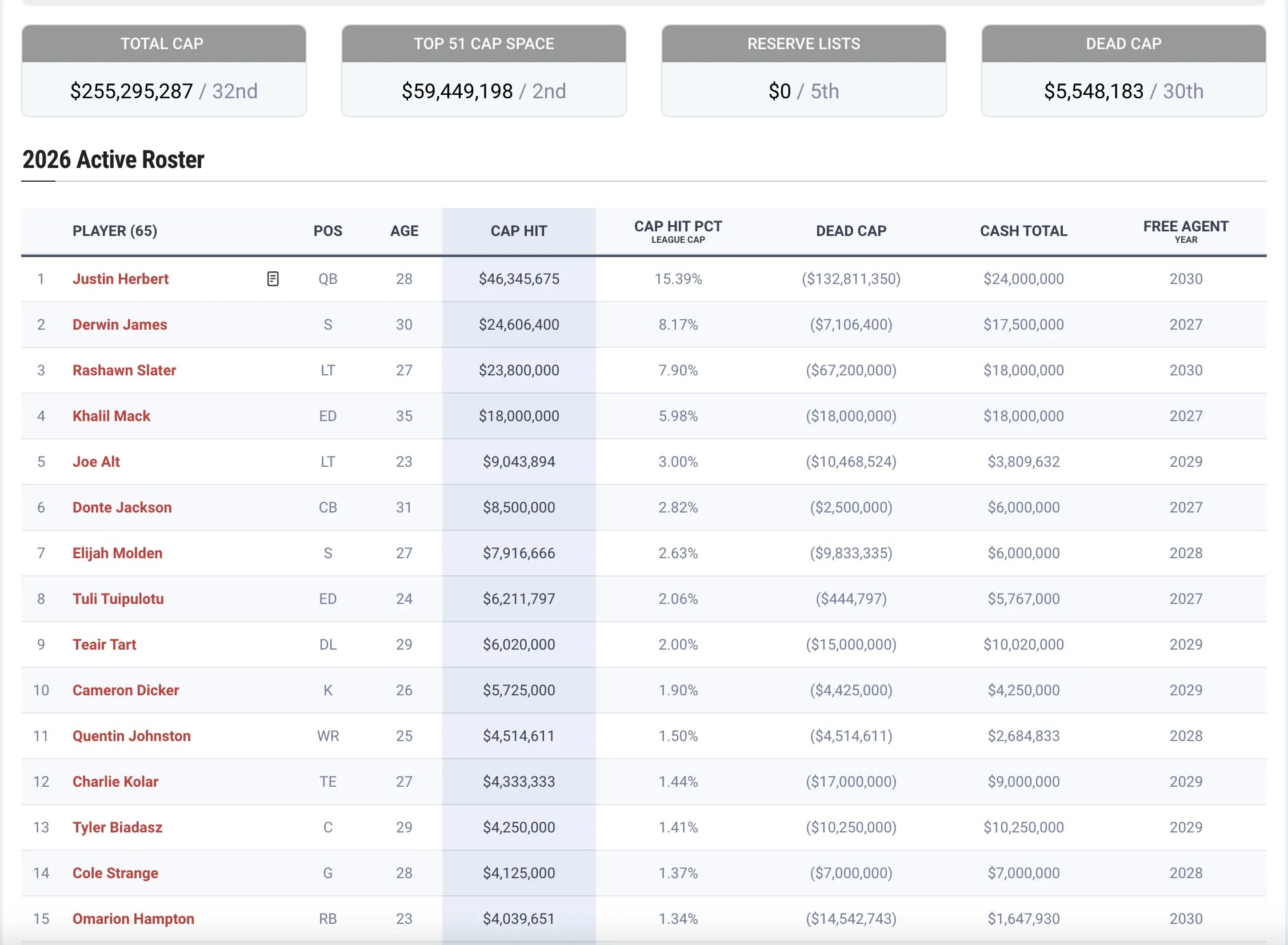Open Rashawn Slater's contract page
Screen dimensions: 1288x945
click(x=124, y=370)
